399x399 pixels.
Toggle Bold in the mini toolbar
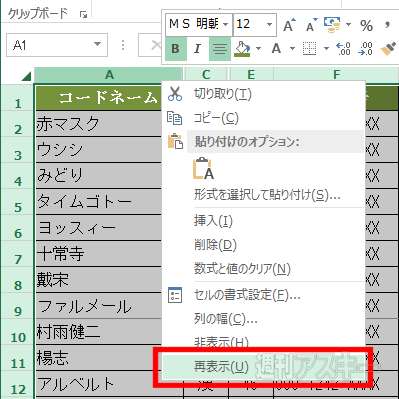coord(176,49)
